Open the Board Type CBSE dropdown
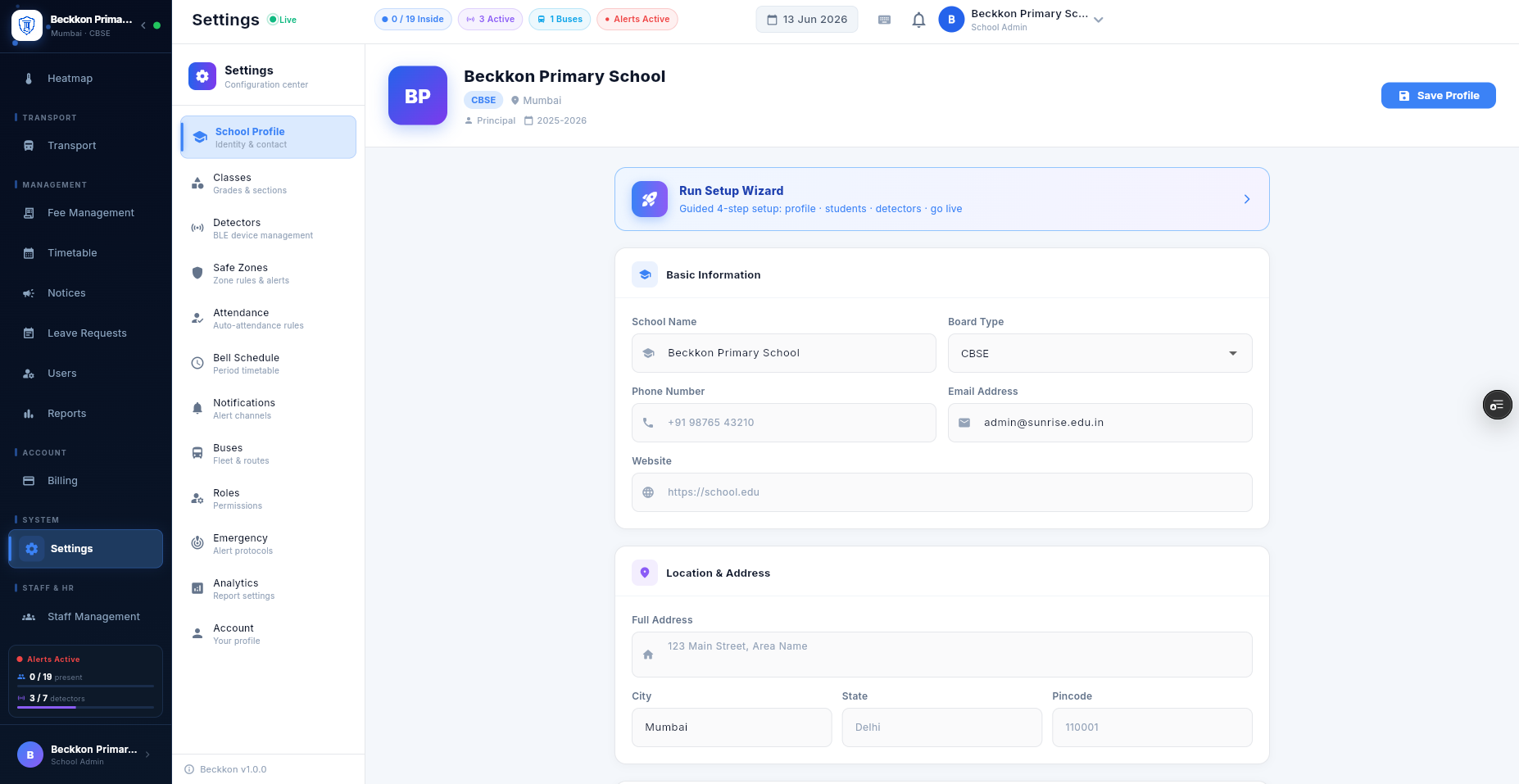 tap(1100, 353)
